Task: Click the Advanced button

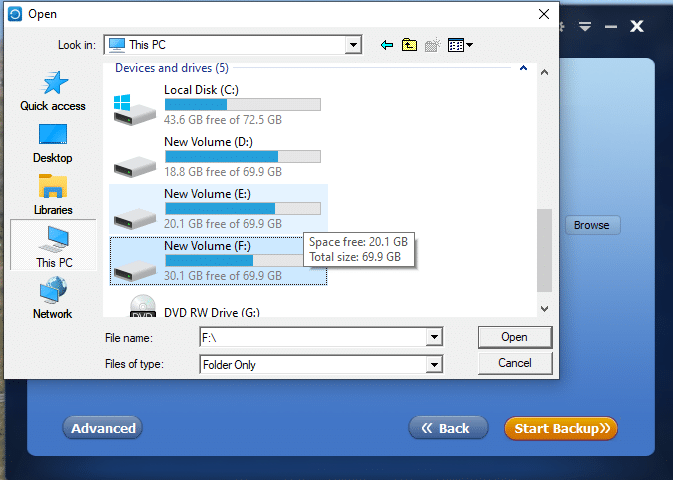Action: pyautogui.click(x=103, y=428)
